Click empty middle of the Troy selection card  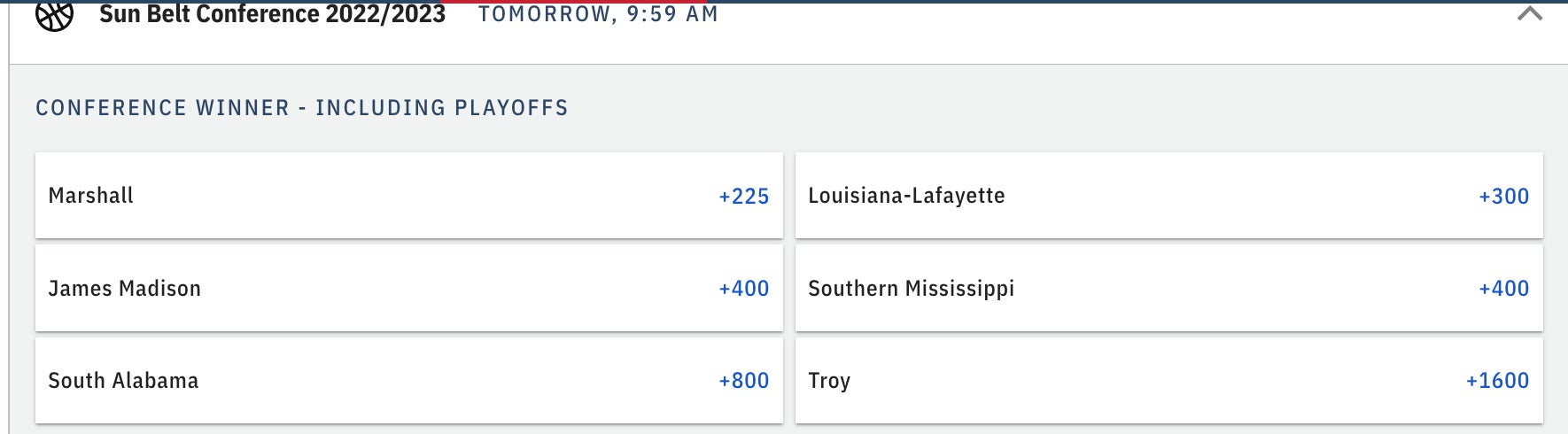click(x=1152, y=380)
